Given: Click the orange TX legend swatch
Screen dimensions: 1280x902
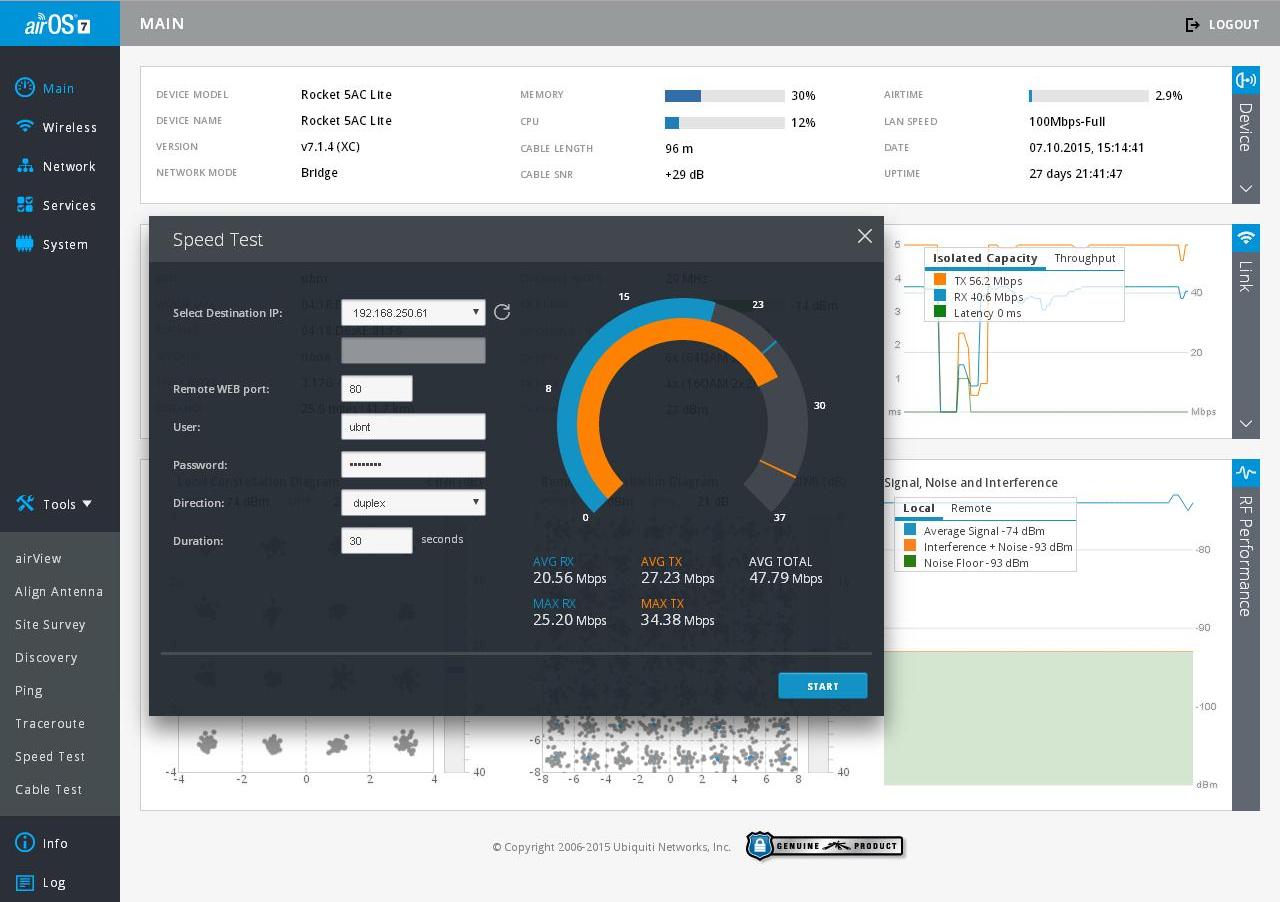Looking at the screenshot, I should tap(939, 280).
